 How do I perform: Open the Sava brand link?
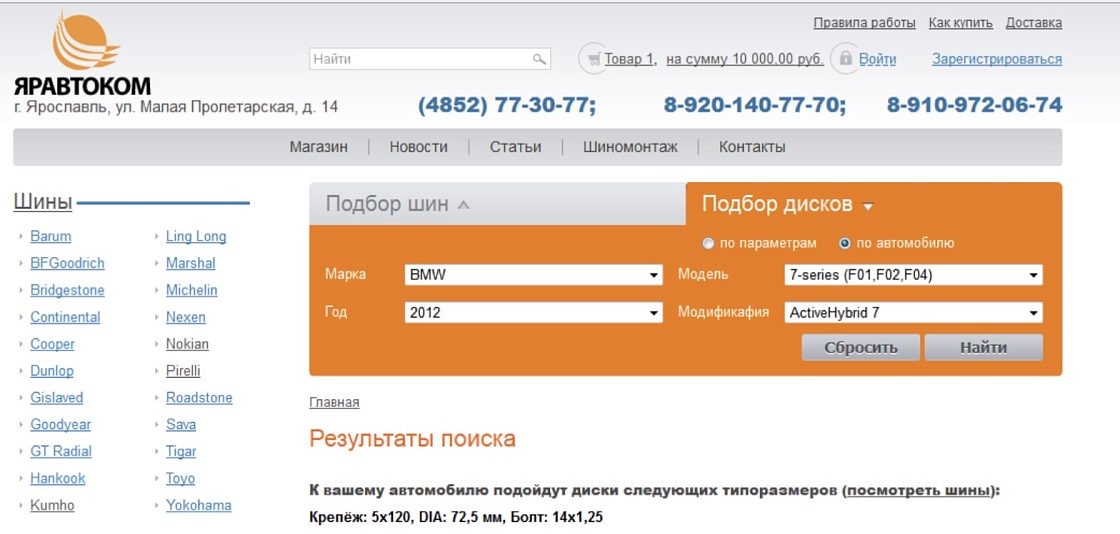pos(181,425)
